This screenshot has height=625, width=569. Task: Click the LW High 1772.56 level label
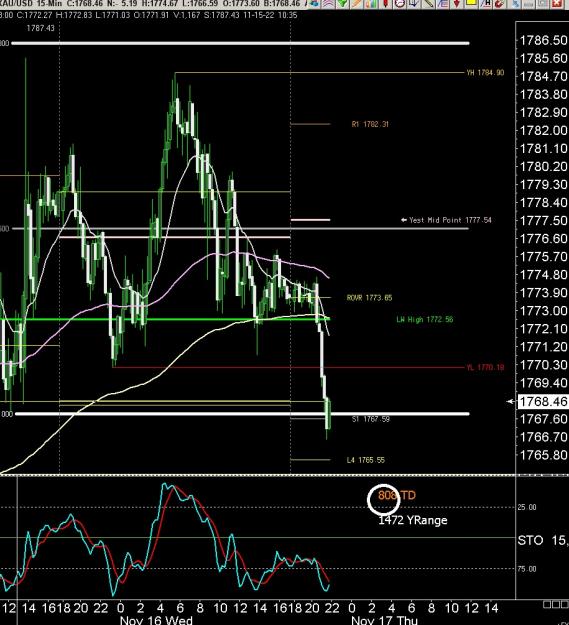pyautogui.click(x=425, y=320)
